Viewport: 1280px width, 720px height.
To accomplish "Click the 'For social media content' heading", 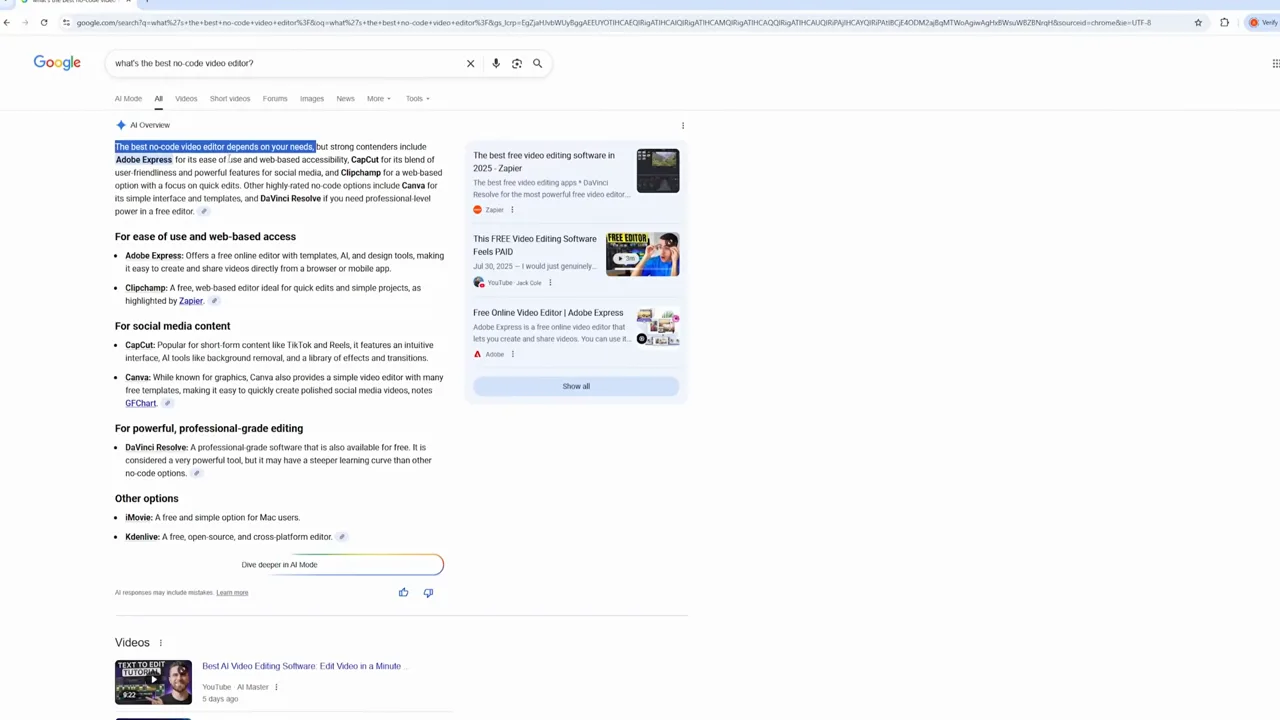I will pos(172,326).
